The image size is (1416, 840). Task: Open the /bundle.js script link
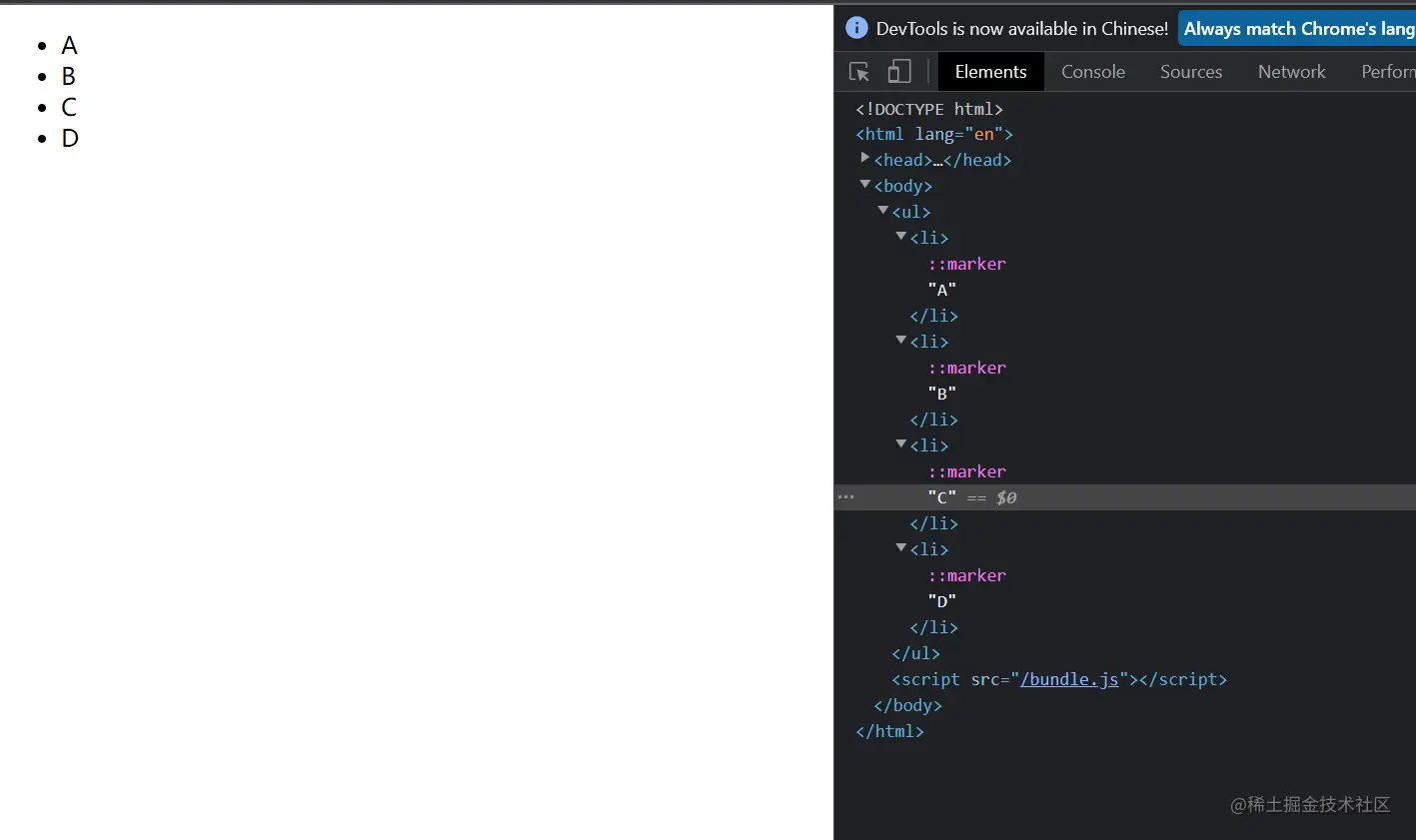click(x=1069, y=679)
